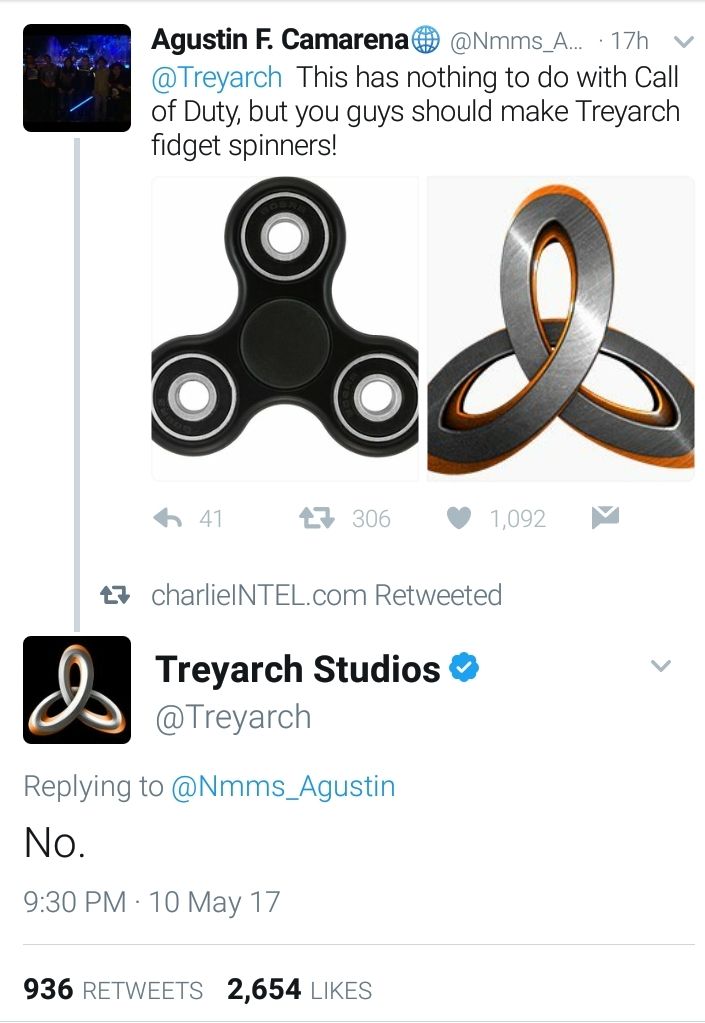The width and height of the screenshot is (705, 1023).
Task: Open Treyarch Studios display name
Action: pyautogui.click(x=297, y=669)
